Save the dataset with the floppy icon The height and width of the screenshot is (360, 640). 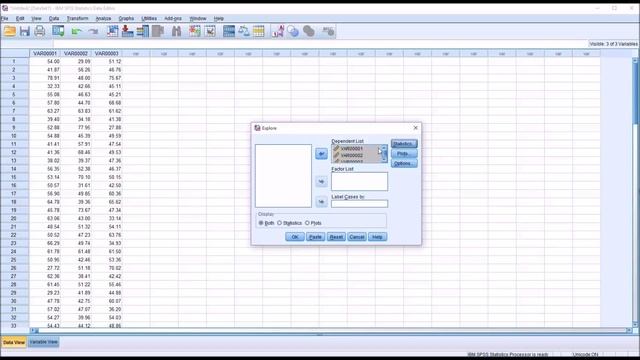(24, 31)
